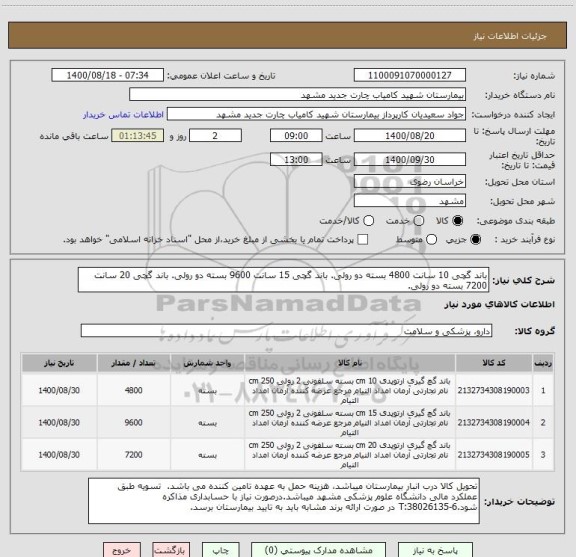Click the جزئیات اطلاعات نیاز page header
This screenshot has height=557, width=576.
(510, 36)
